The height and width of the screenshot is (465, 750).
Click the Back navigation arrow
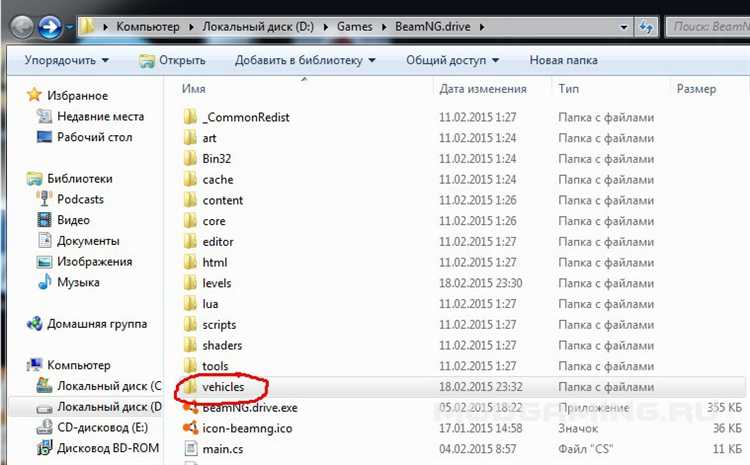tap(22, 27)
